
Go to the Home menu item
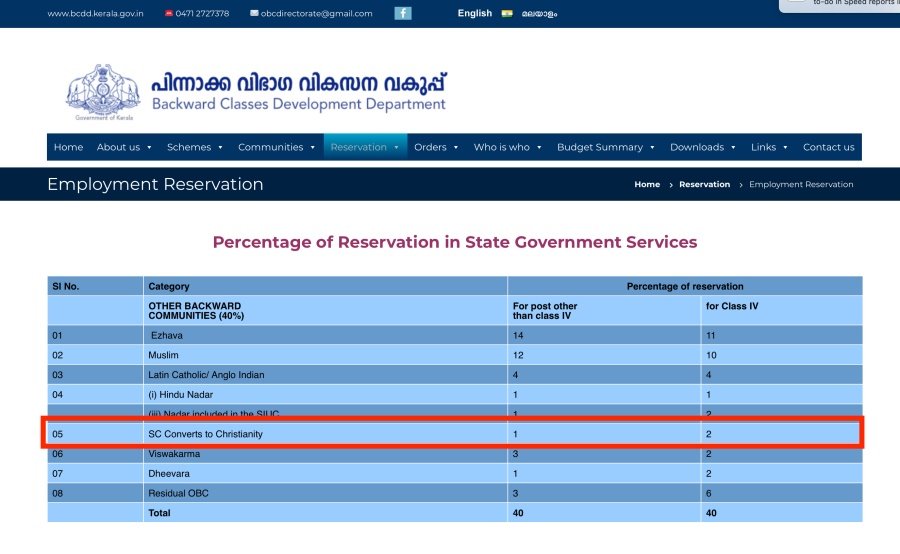pyautogui.click(x=68, y=147)
